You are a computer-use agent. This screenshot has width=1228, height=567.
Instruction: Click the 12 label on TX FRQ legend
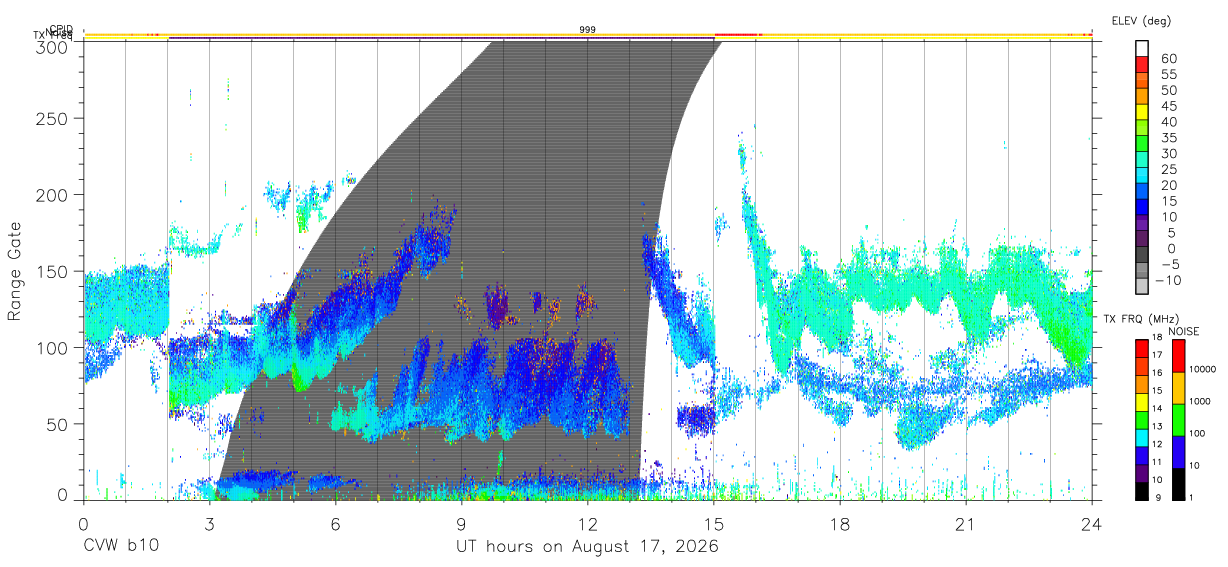click(x=1156, y=444)
